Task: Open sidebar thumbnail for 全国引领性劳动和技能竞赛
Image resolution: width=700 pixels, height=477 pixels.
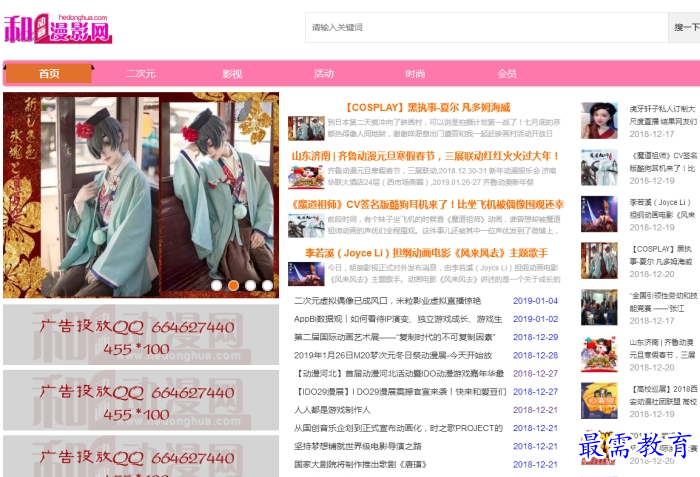Action: tap(599, 307)
